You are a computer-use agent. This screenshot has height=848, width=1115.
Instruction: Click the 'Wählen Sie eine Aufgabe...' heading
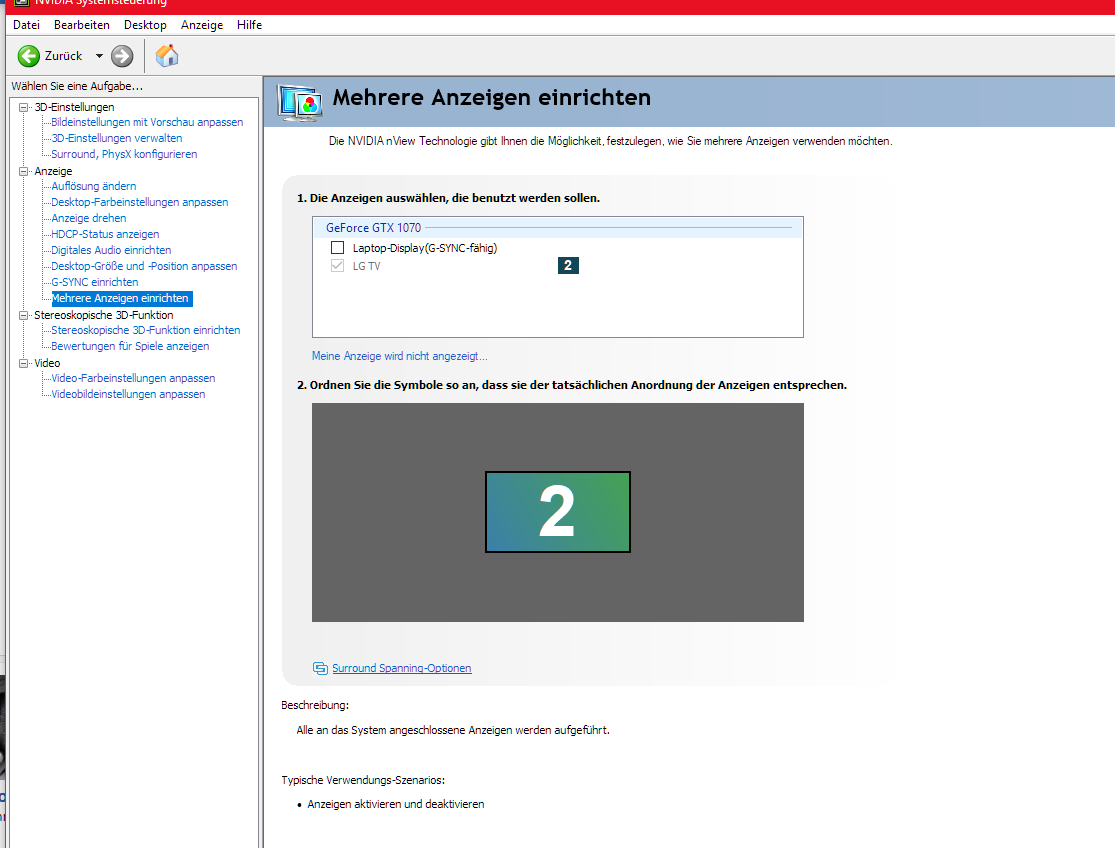point(77,86)
